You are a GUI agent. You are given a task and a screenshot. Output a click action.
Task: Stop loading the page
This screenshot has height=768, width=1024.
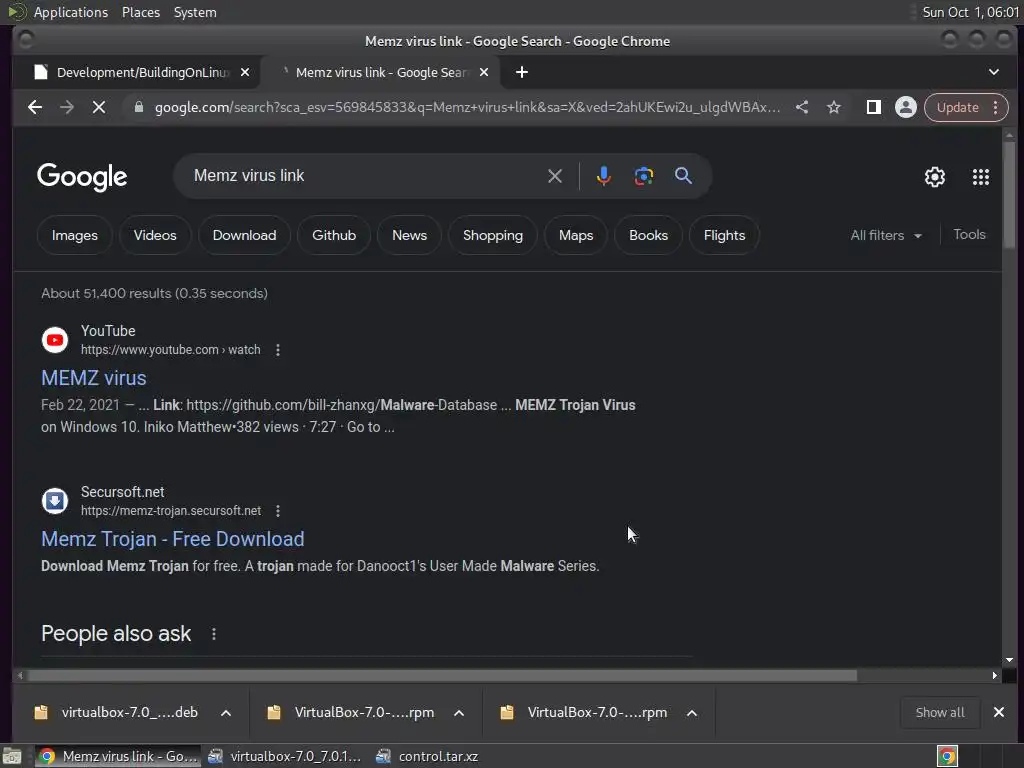99,107
